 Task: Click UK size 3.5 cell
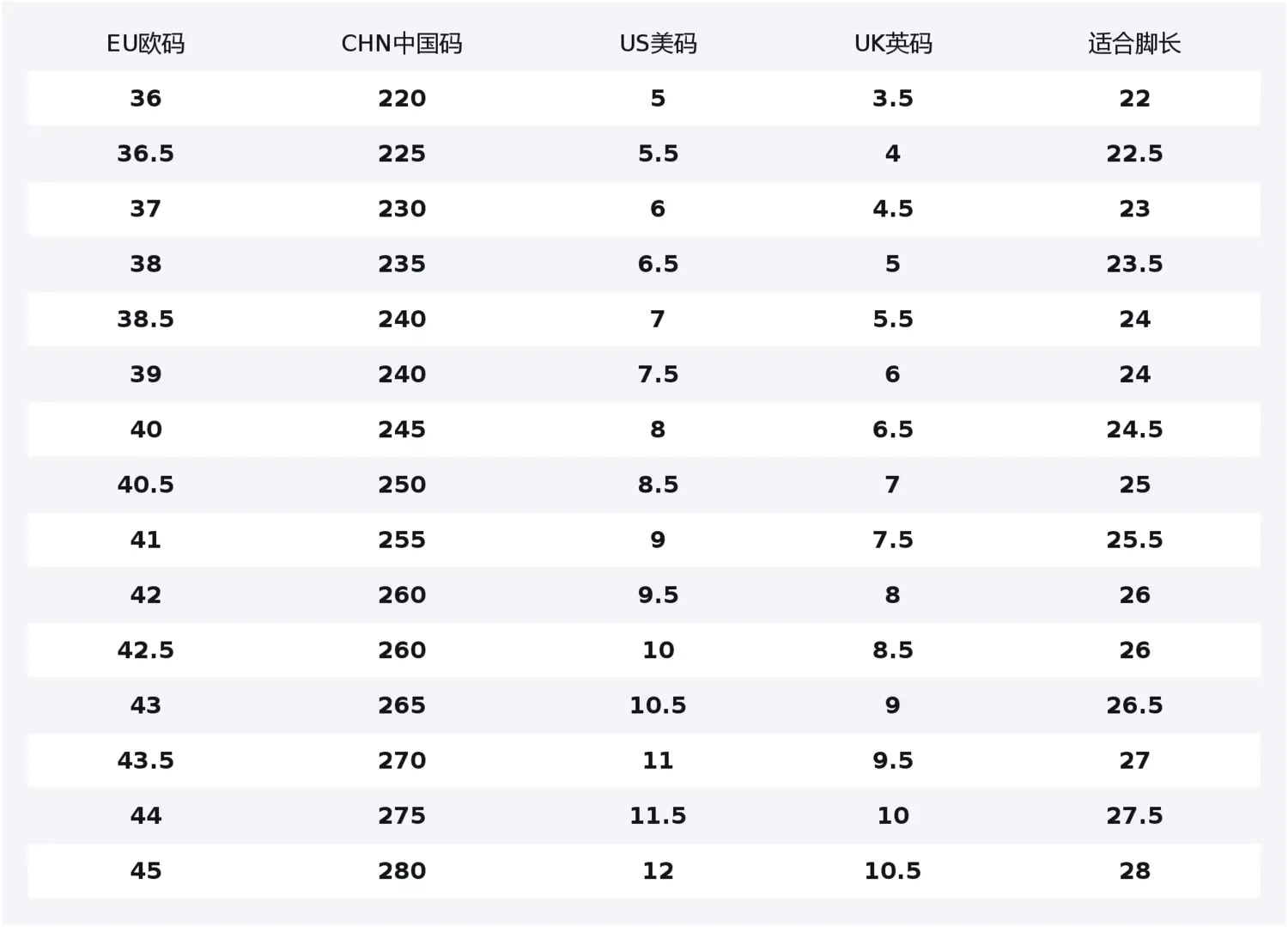pos(893,99)
